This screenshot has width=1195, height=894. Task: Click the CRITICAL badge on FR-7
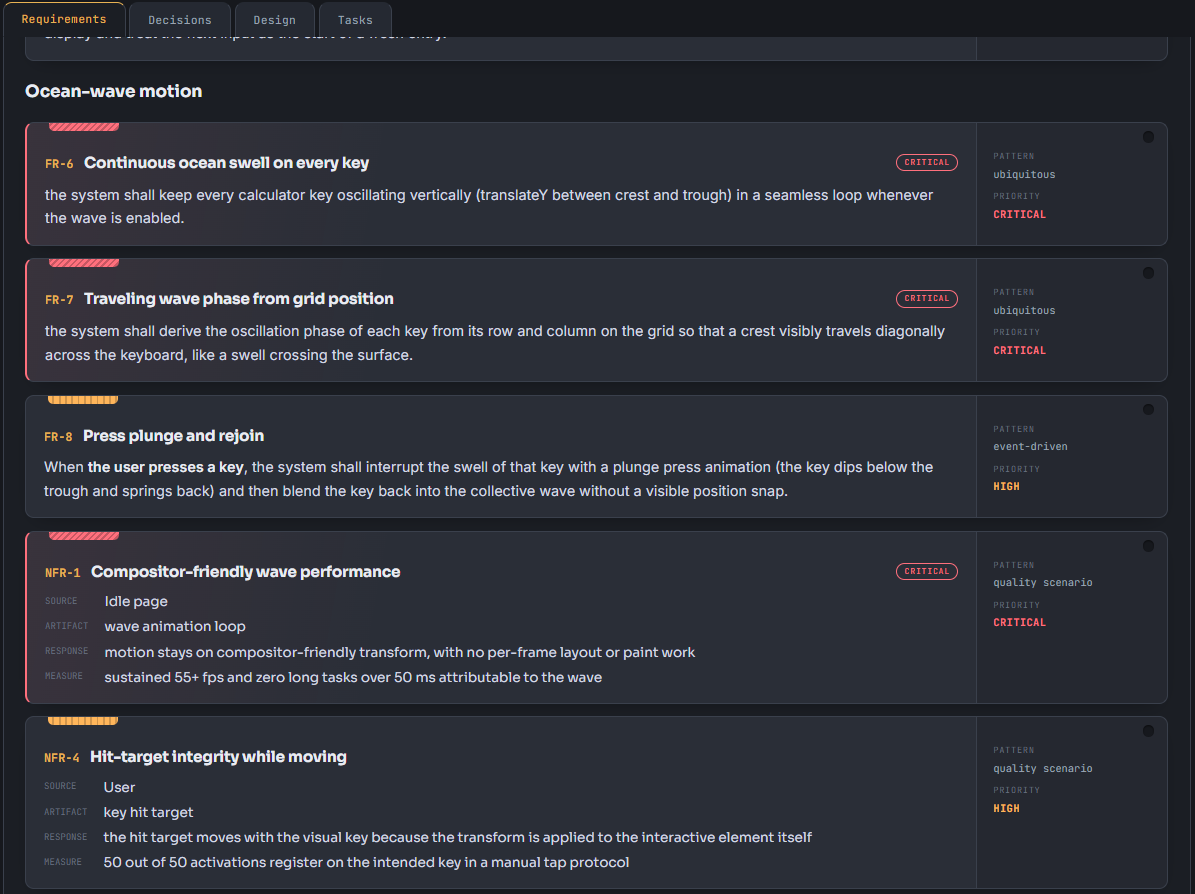pyautogui.click(x=927, y=299)
